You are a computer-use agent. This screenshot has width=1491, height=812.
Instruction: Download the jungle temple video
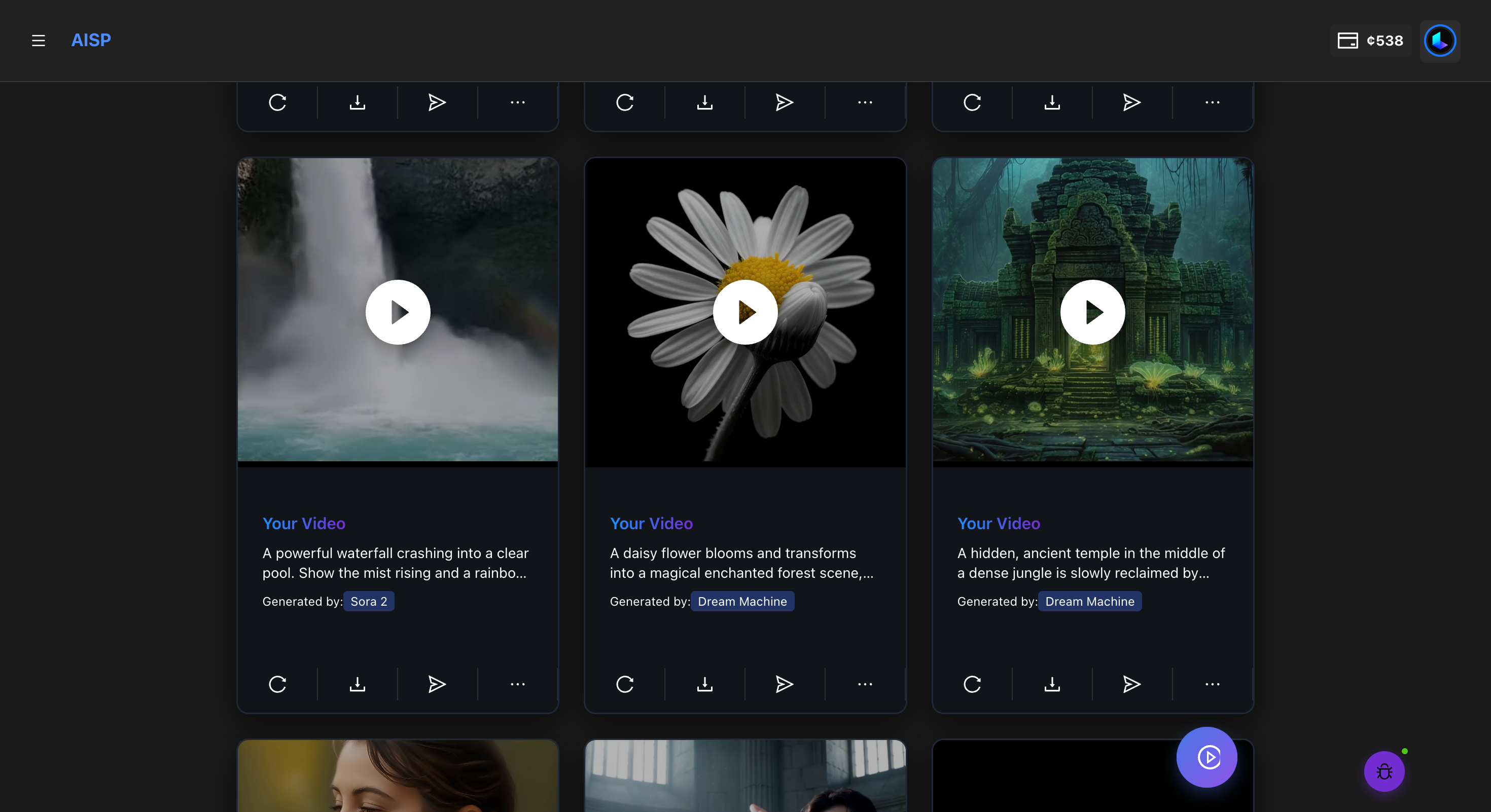click(x=1052, y=684)
